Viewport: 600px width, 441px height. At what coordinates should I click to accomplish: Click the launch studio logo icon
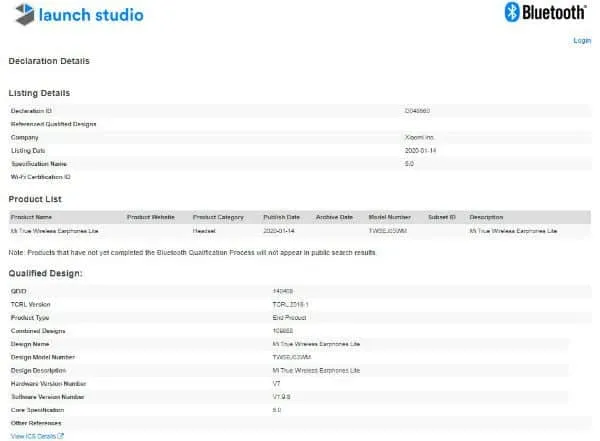(x=23, y=14)
